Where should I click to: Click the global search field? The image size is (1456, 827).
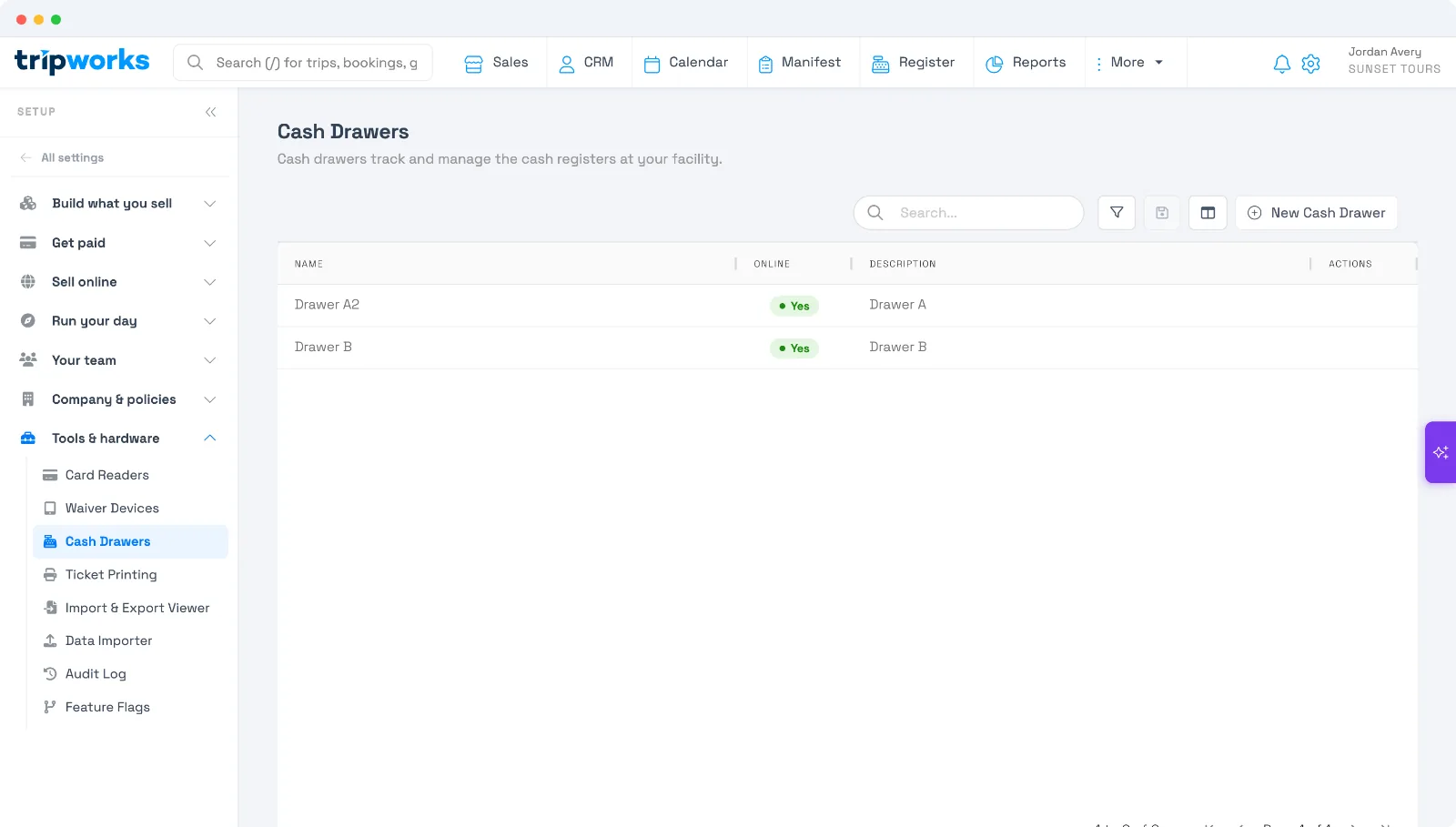pos(303,63)
